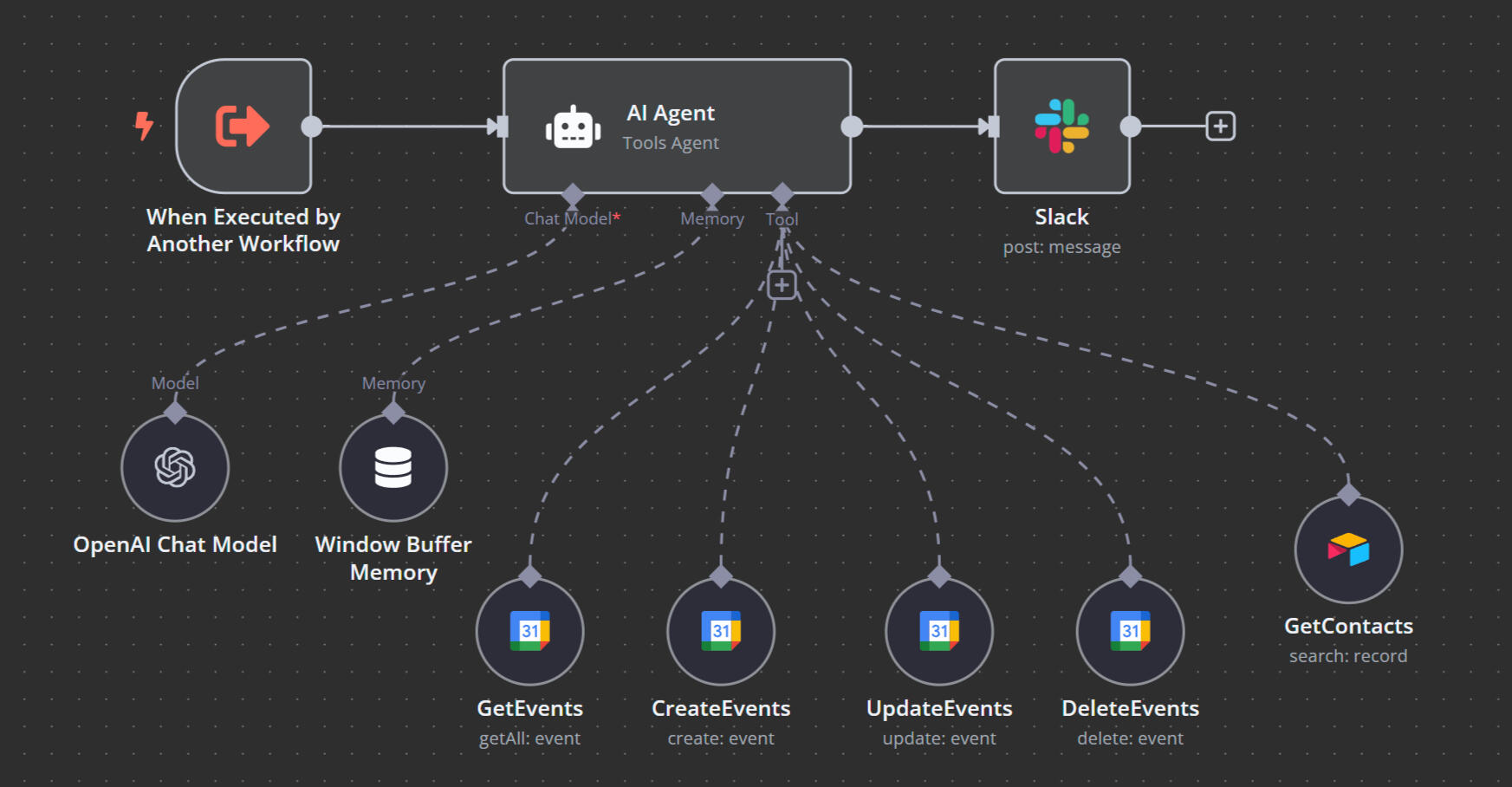The width and height of the screenshot is (1512, 787).
Task: Click 'Memory' label above Window Buffer Memory node
Action: coord(393,383)
